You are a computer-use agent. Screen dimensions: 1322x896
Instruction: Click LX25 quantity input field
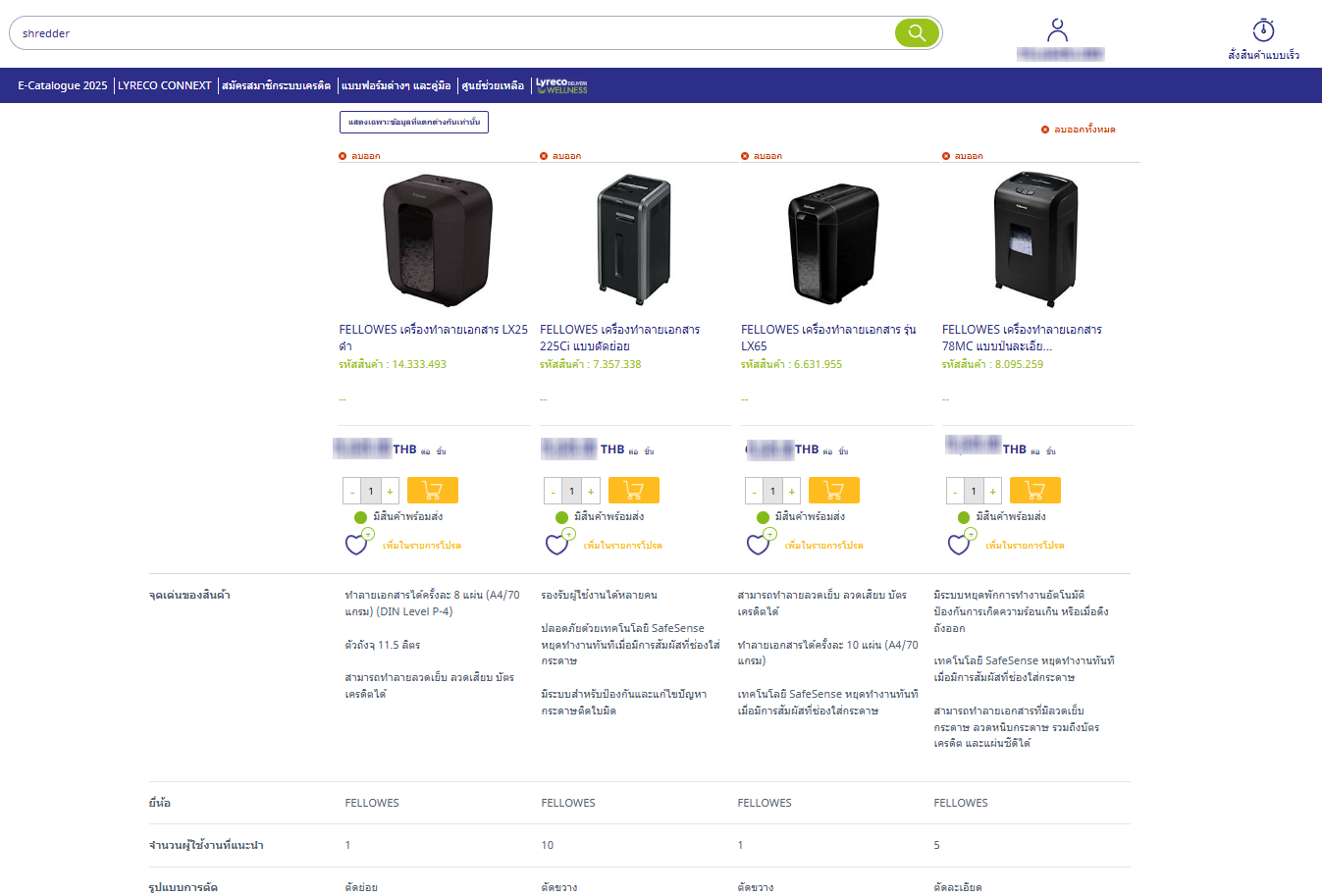371,491
